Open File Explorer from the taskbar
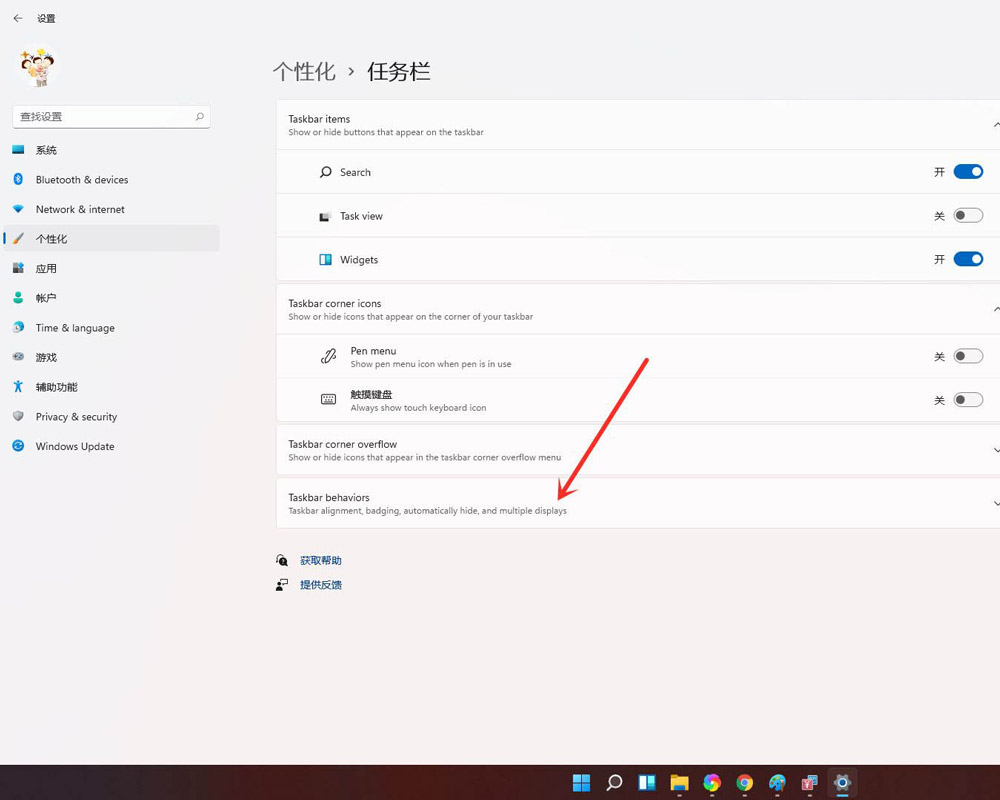Viewport: 1000px width, 800px height. 679,783
